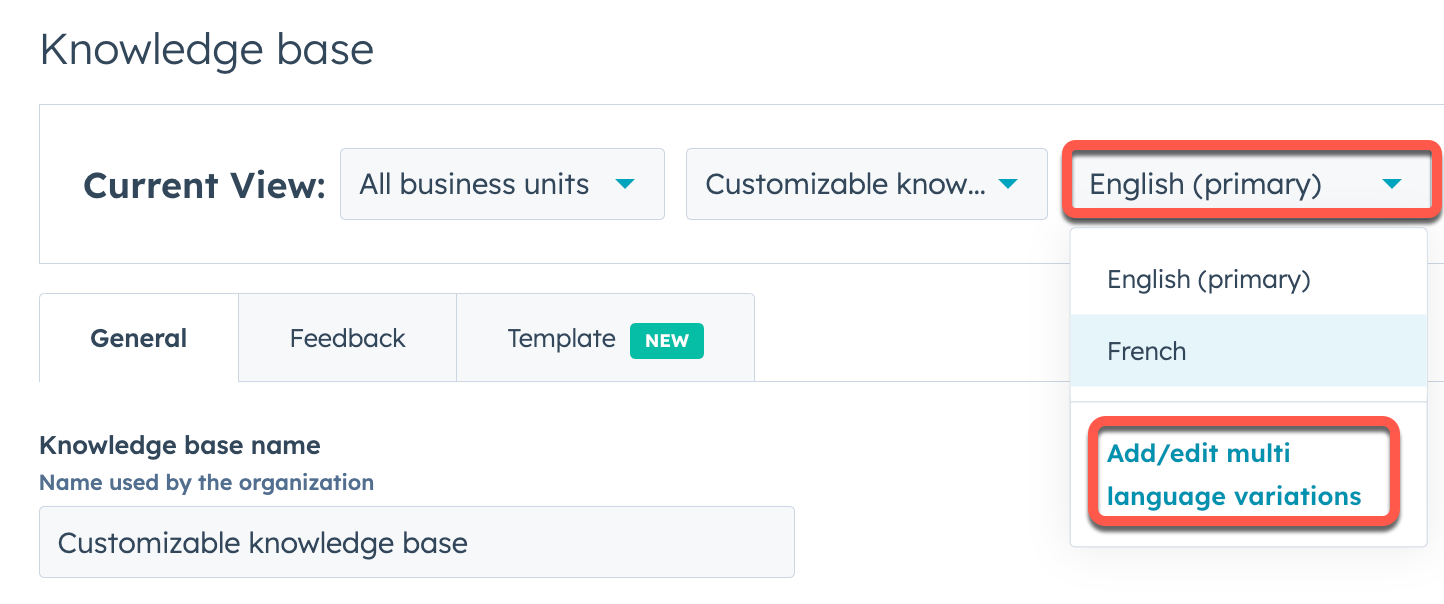This screenshot has height=604, width=1444.
Task: Select the General tab
Action: (x=138, y=338)
